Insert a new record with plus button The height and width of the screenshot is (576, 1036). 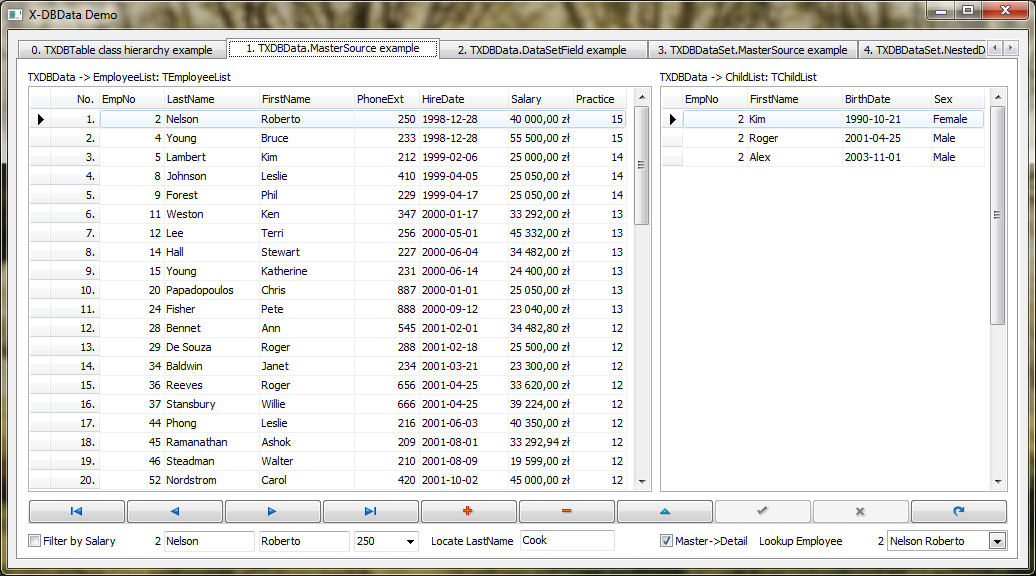click(468, 511)
